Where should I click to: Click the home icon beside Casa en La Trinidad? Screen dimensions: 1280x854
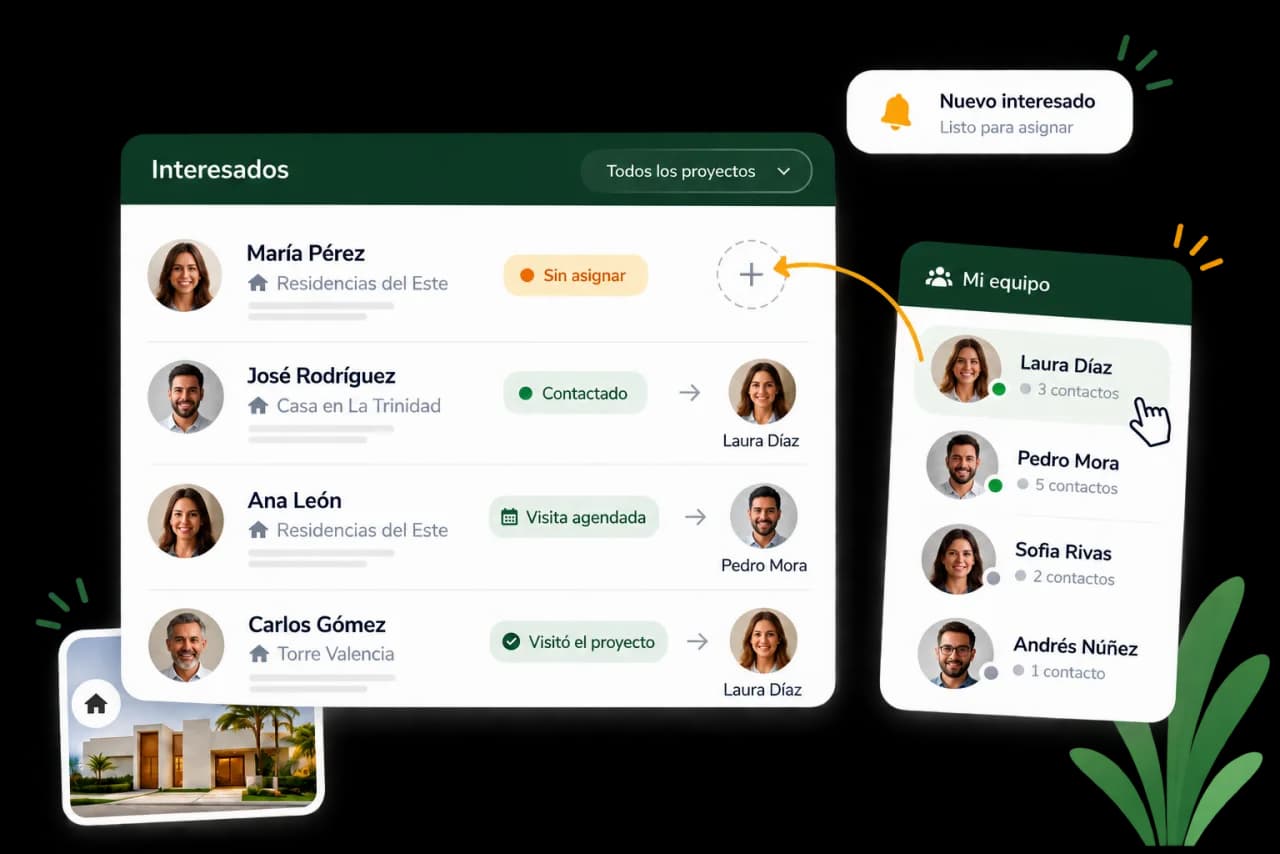point(258,405)
